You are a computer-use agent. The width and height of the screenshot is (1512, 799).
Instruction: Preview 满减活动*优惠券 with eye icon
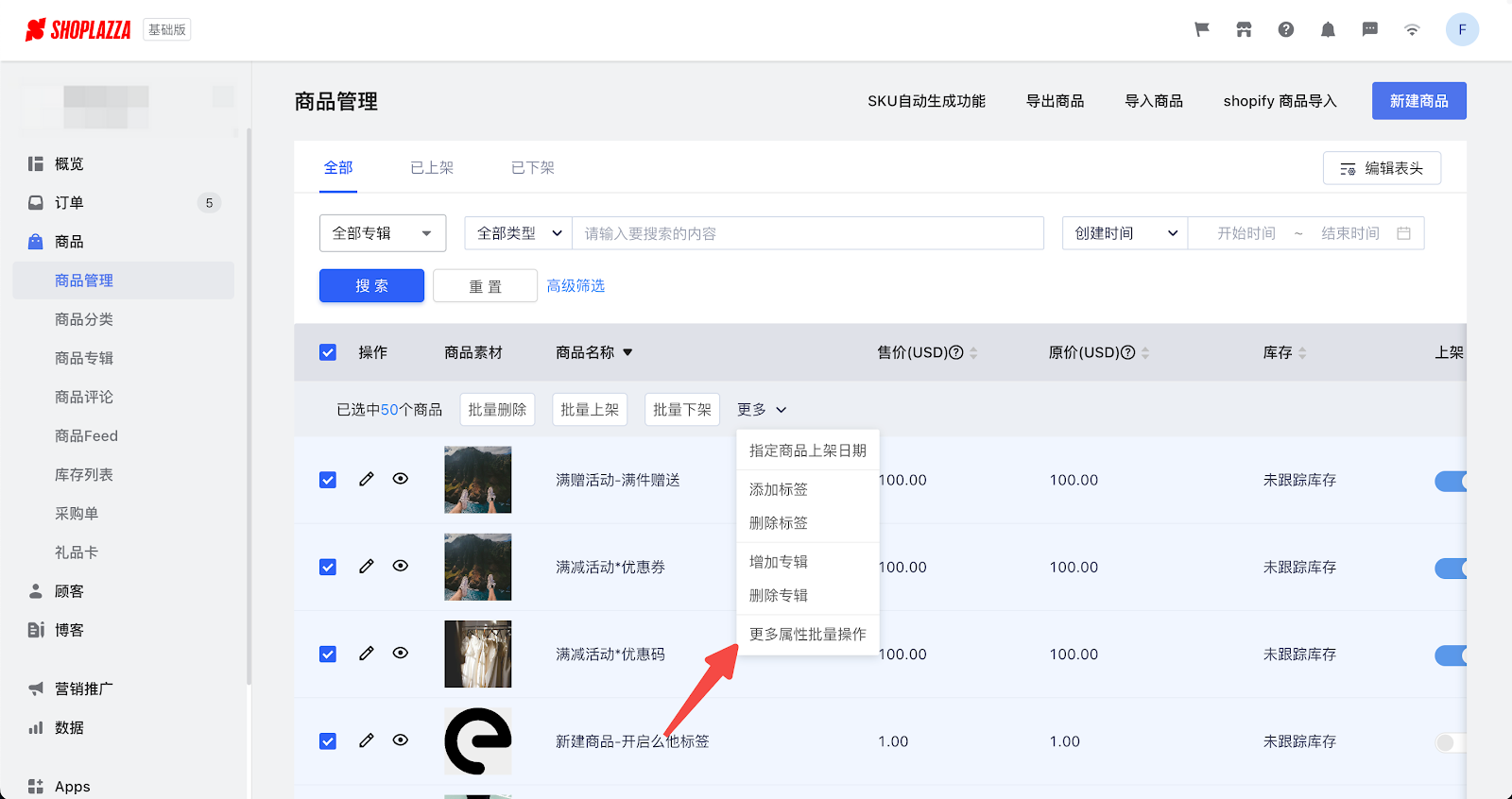[x=401, y=566]
